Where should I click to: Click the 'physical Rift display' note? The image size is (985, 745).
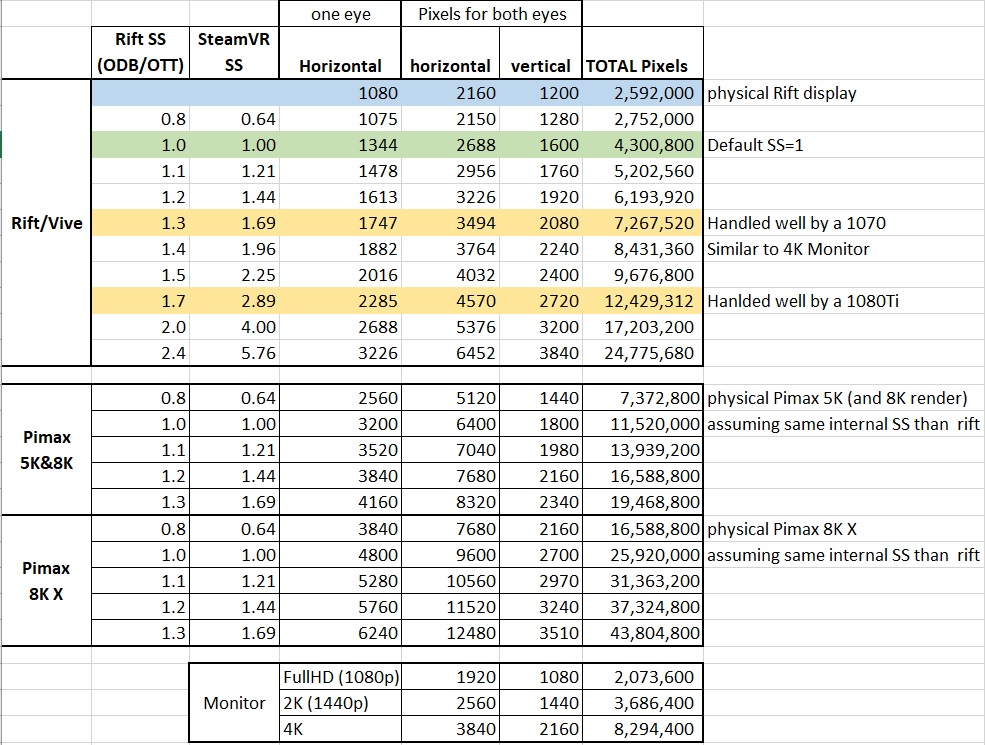(x=781, y=93)
